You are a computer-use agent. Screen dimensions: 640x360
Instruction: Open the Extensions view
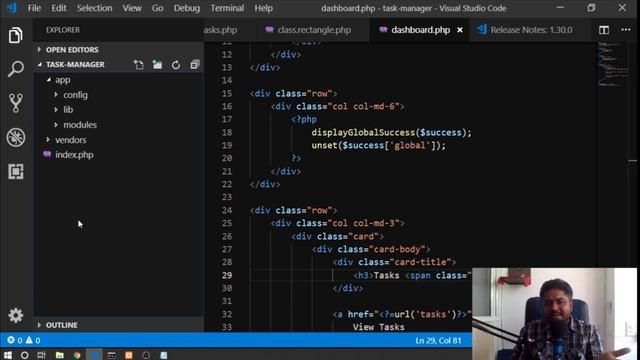[16, 171]
